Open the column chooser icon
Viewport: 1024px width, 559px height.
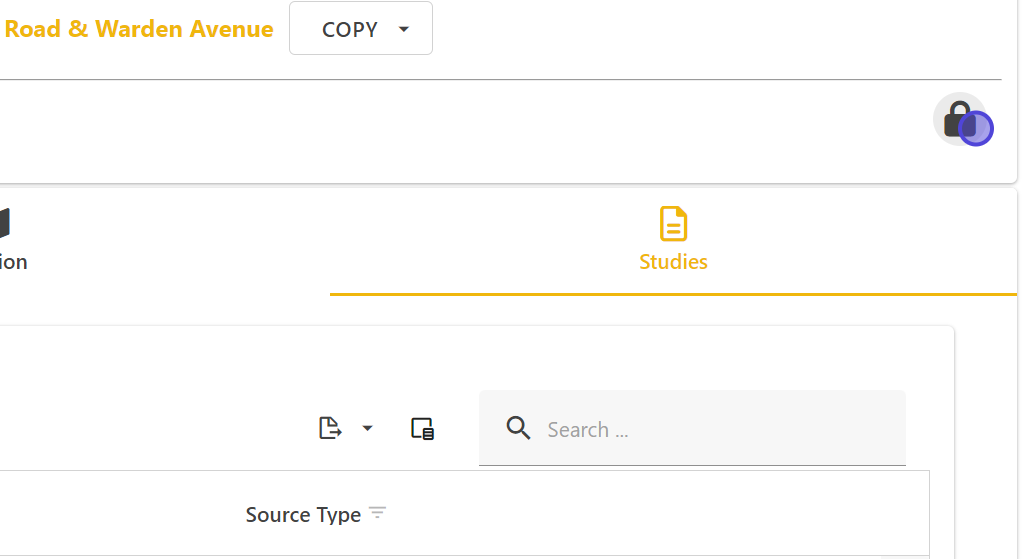[422, 429]
